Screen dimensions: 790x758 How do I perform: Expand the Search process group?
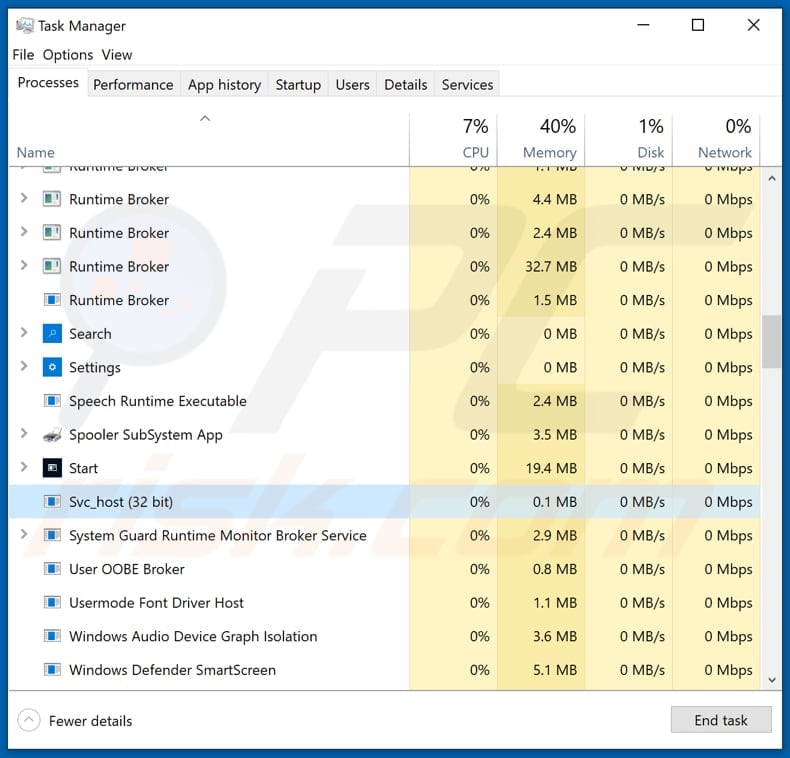coord(24,332)
